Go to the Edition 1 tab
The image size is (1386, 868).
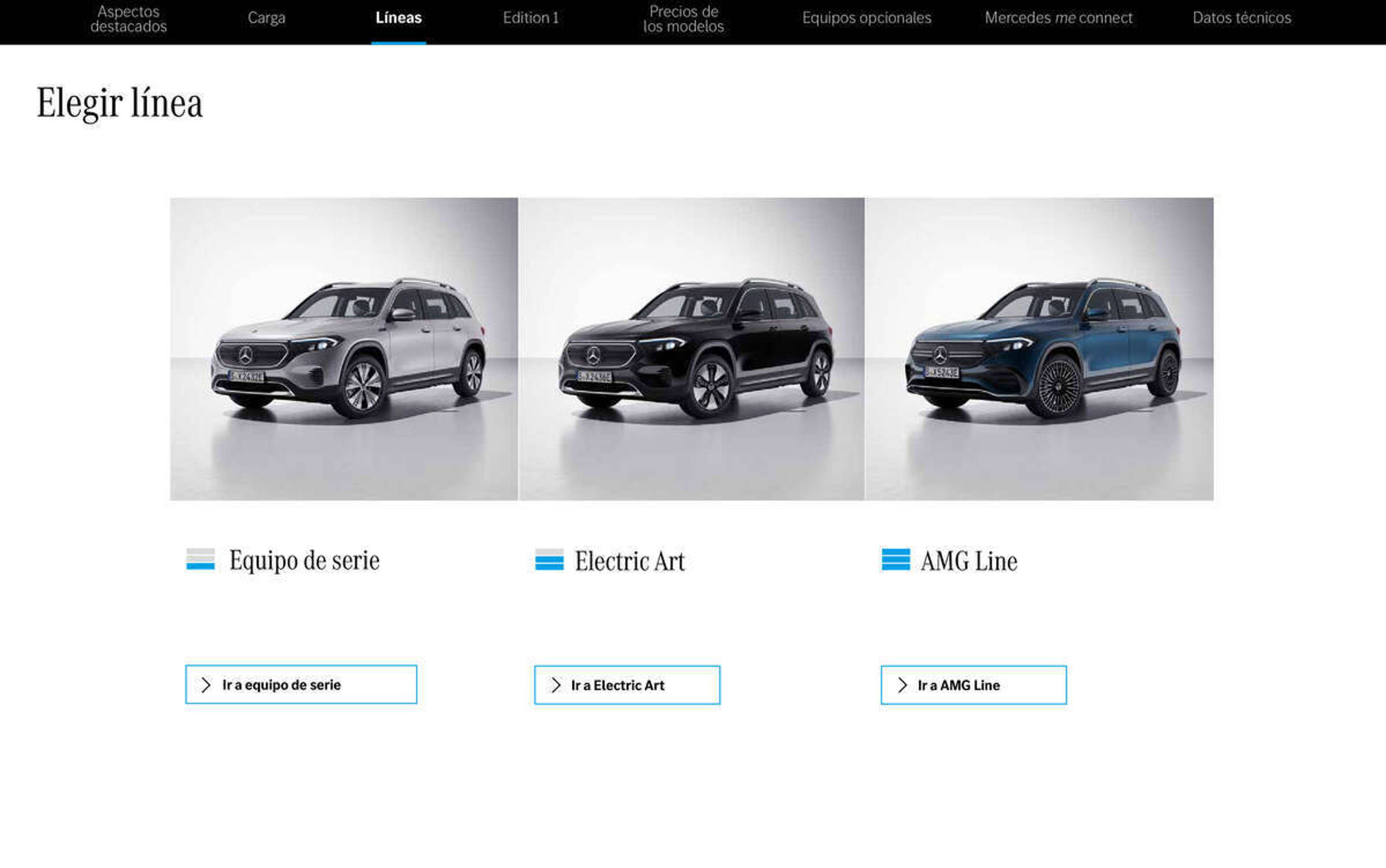pos(530,18)
